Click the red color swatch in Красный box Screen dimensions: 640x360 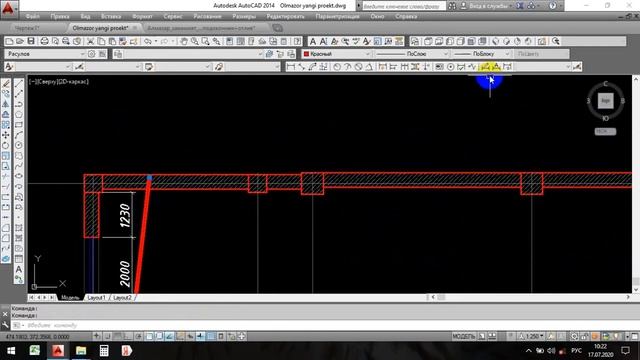tap(306, 54)
